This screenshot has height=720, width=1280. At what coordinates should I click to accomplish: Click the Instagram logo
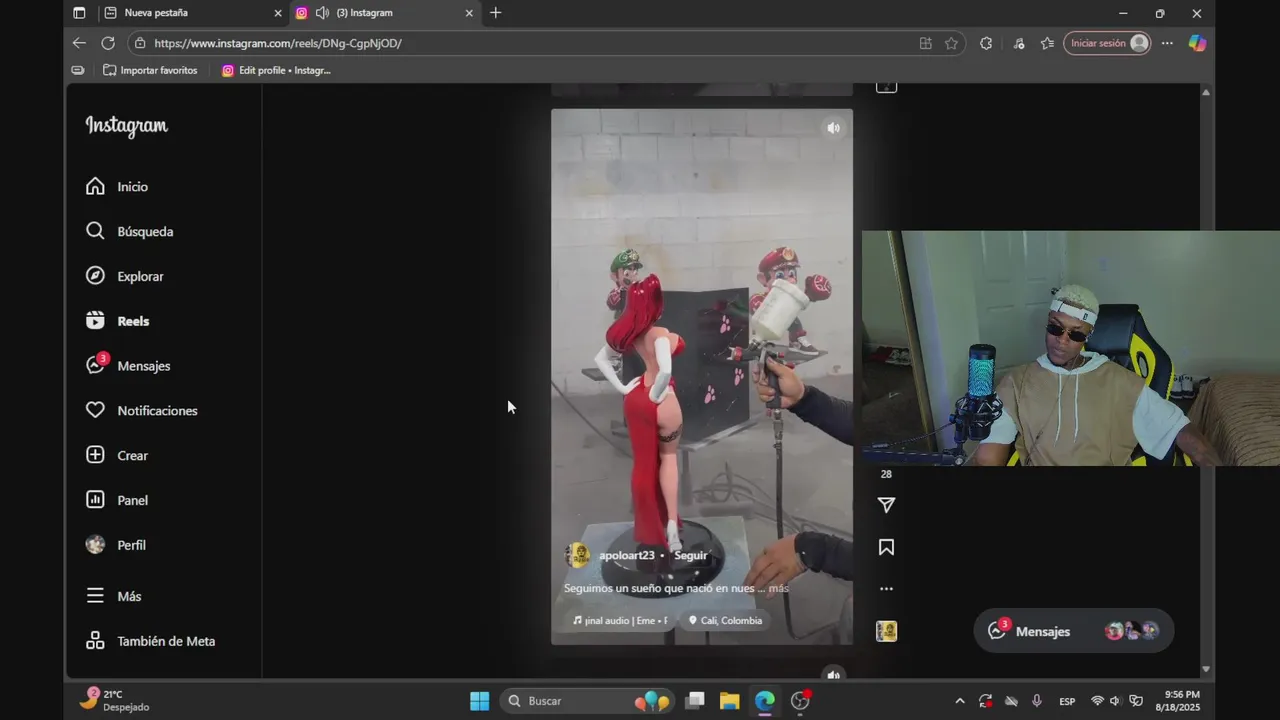click(126, 125)
